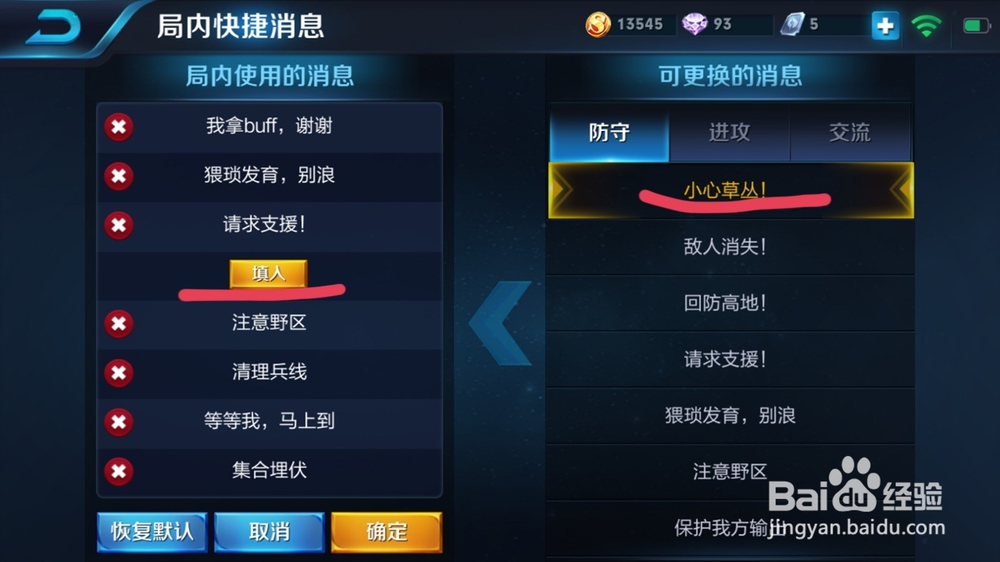
Task: Remove the 我拿buff，谢谢 message
Action: pyautogui.click(x=119, y=126)
